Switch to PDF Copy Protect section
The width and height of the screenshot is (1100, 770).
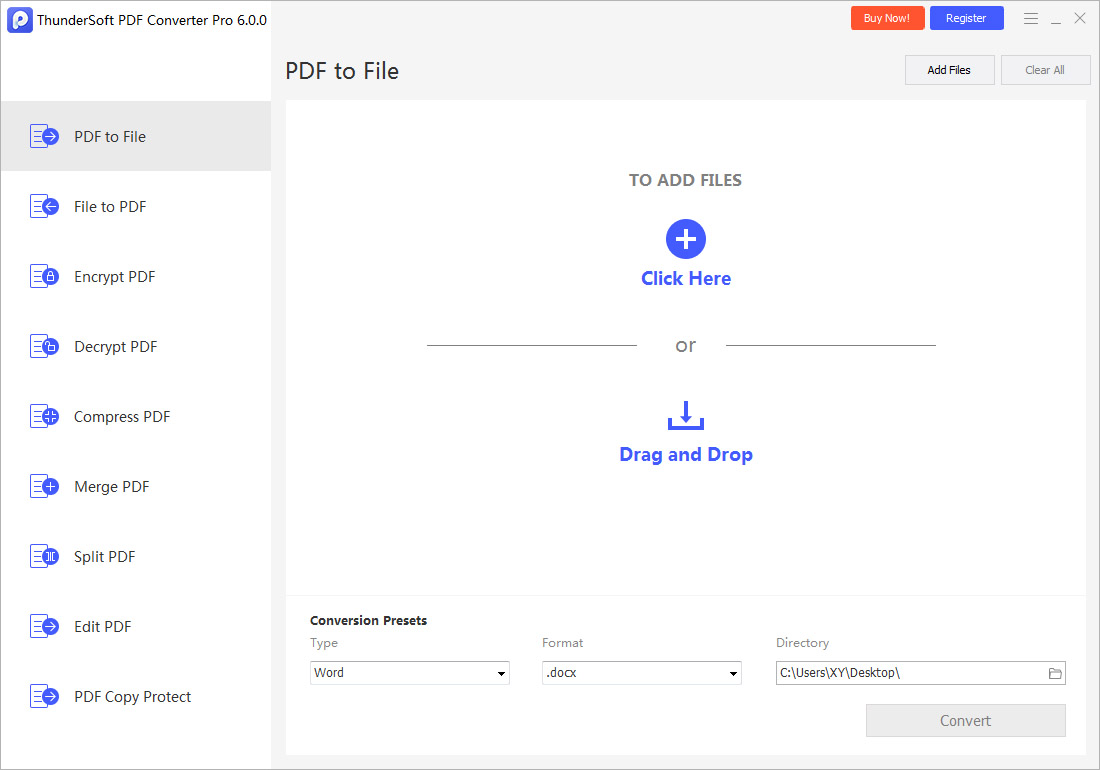pyautogui.click(x=132, y=697)
